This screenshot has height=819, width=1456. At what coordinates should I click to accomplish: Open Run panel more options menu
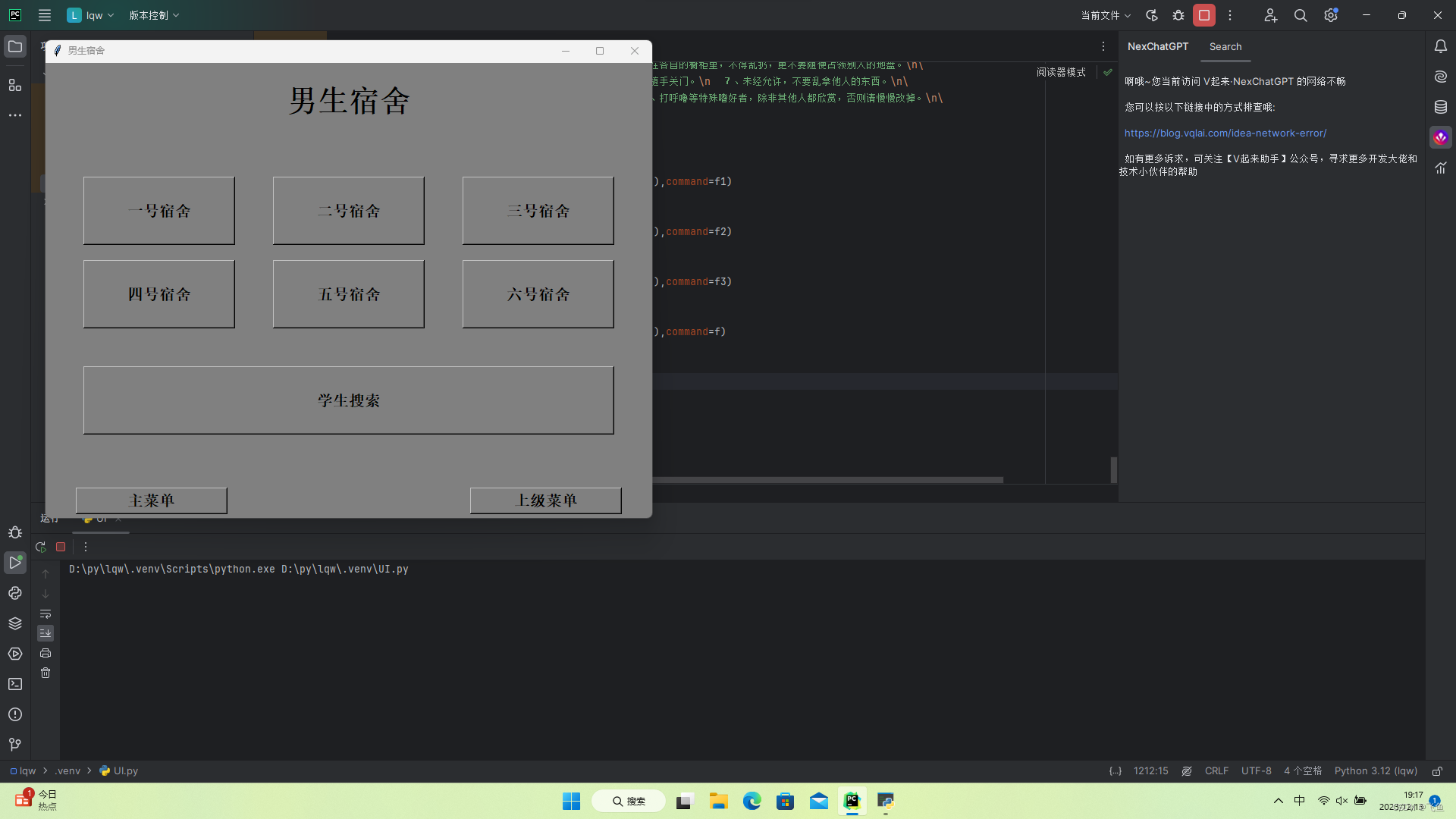pos(86,547)
